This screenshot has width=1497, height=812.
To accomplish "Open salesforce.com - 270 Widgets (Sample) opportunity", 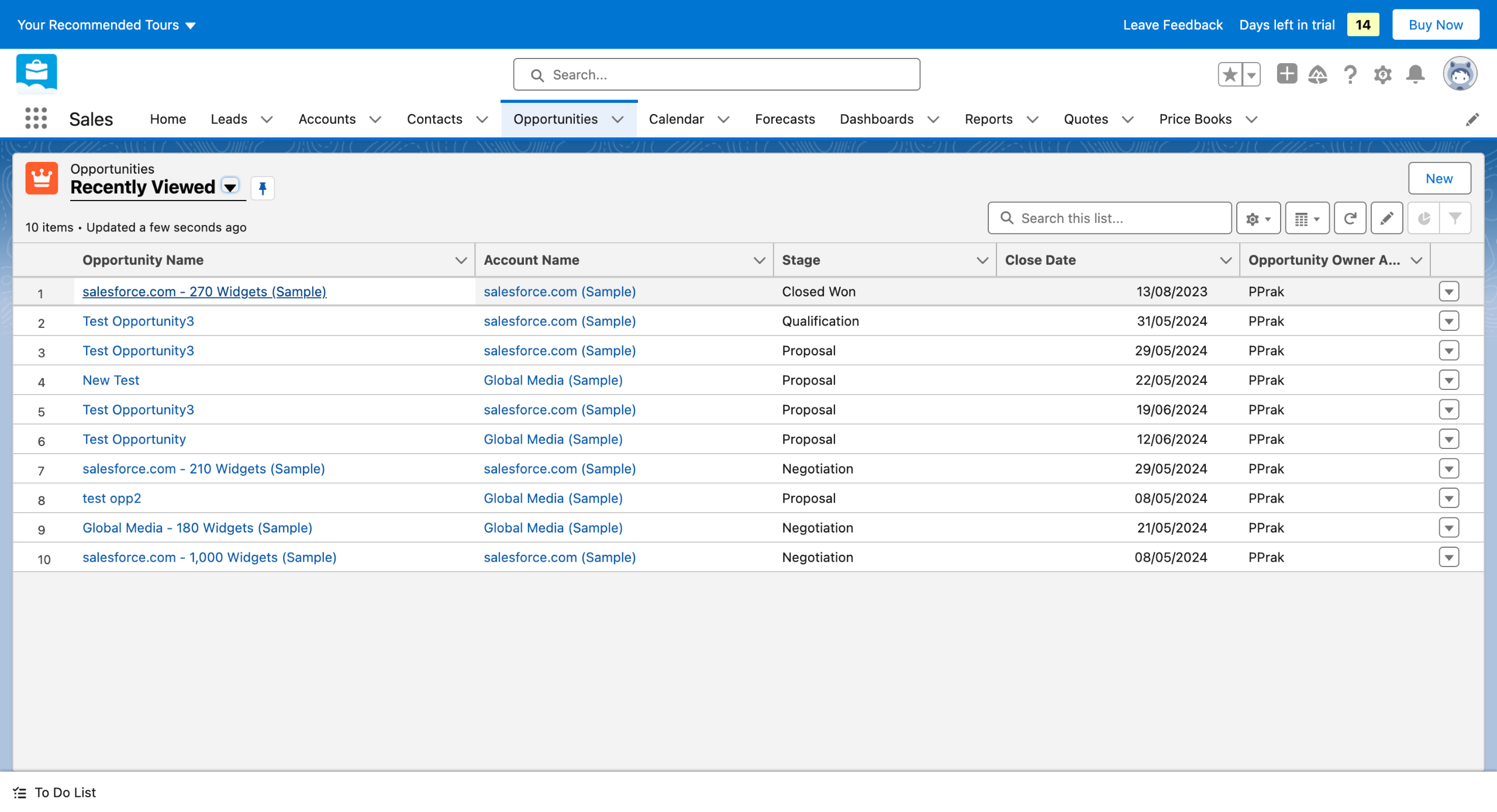I will pyautogui.click(x=204, y=291).
